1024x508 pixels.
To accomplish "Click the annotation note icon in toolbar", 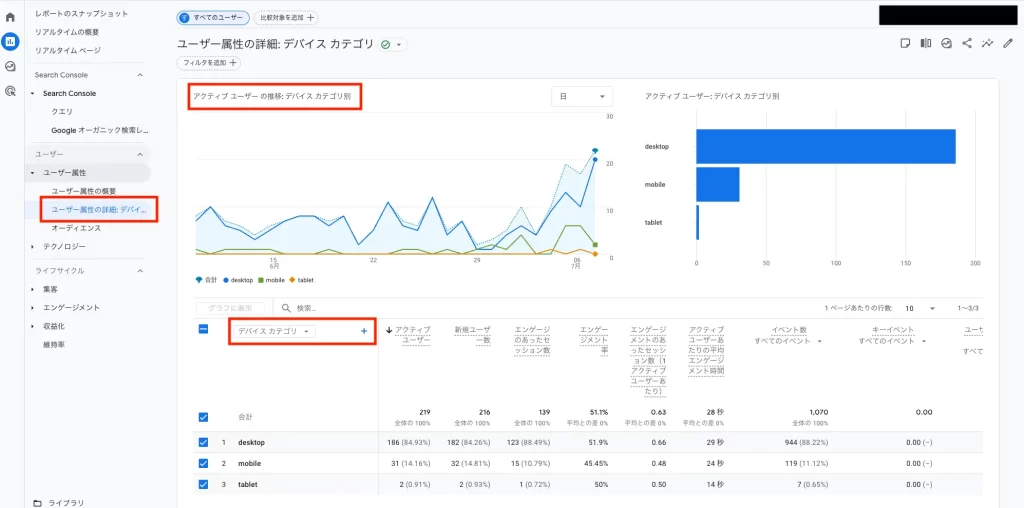I will [905, 44].
